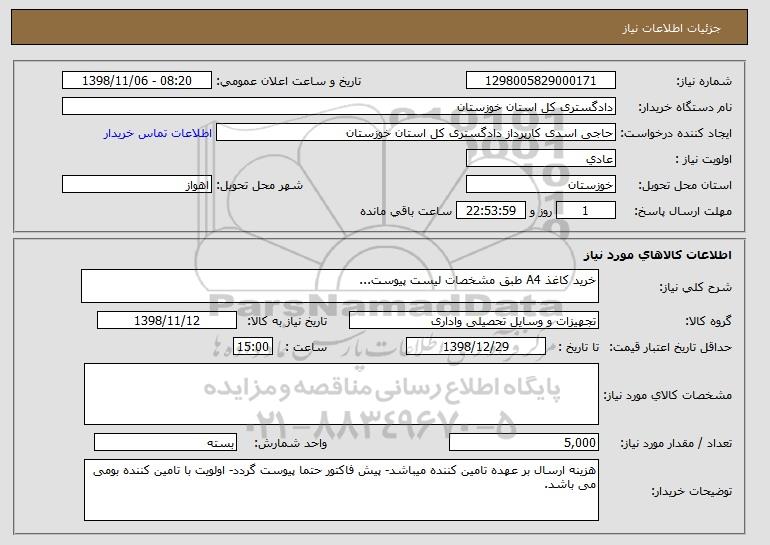Viewport: 770px width, 545px height.
Task: Click the quantity field showing 5,000
Action: tap(524, 442)
